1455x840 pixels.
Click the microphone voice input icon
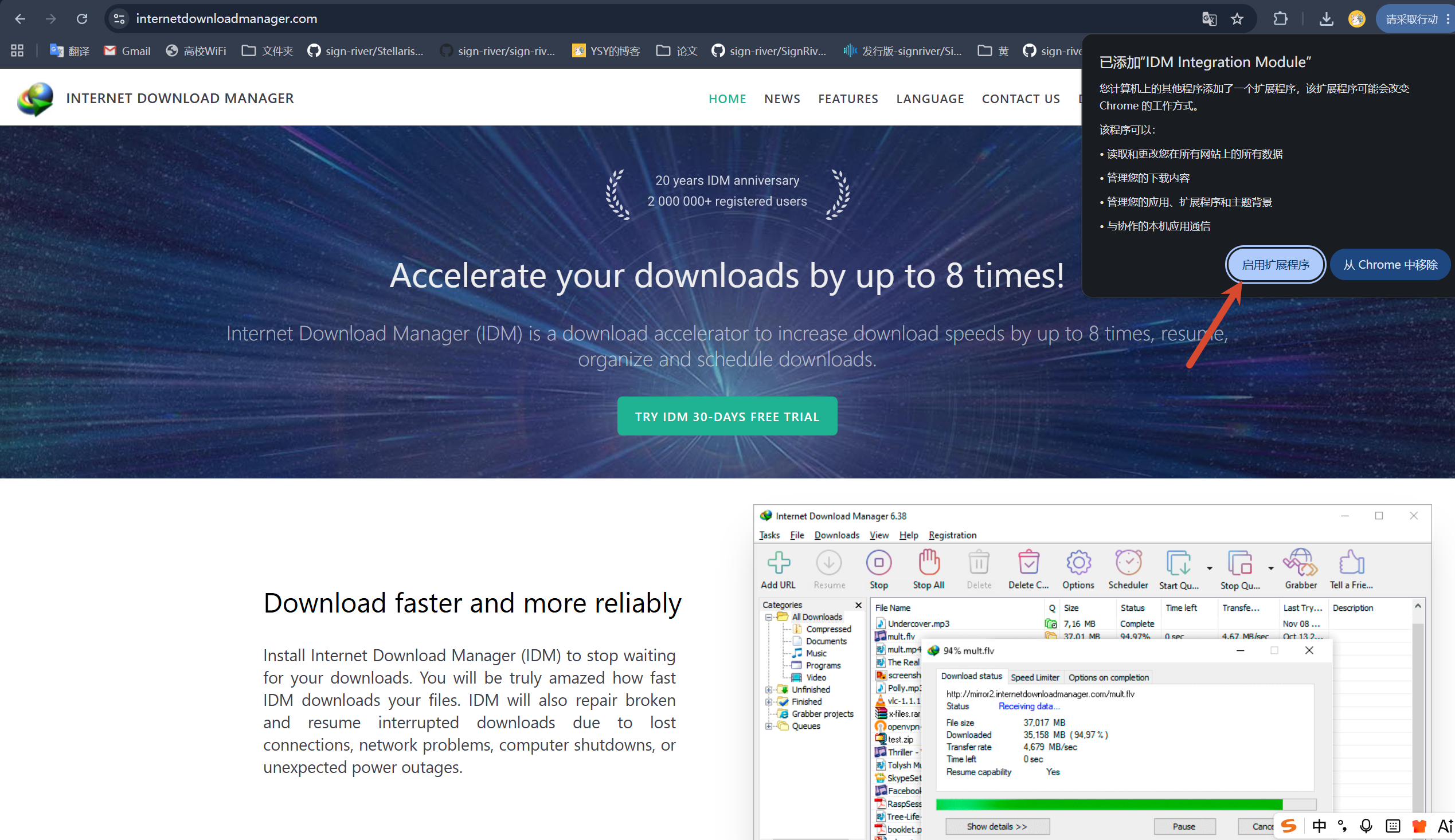tap(1366, 826)
